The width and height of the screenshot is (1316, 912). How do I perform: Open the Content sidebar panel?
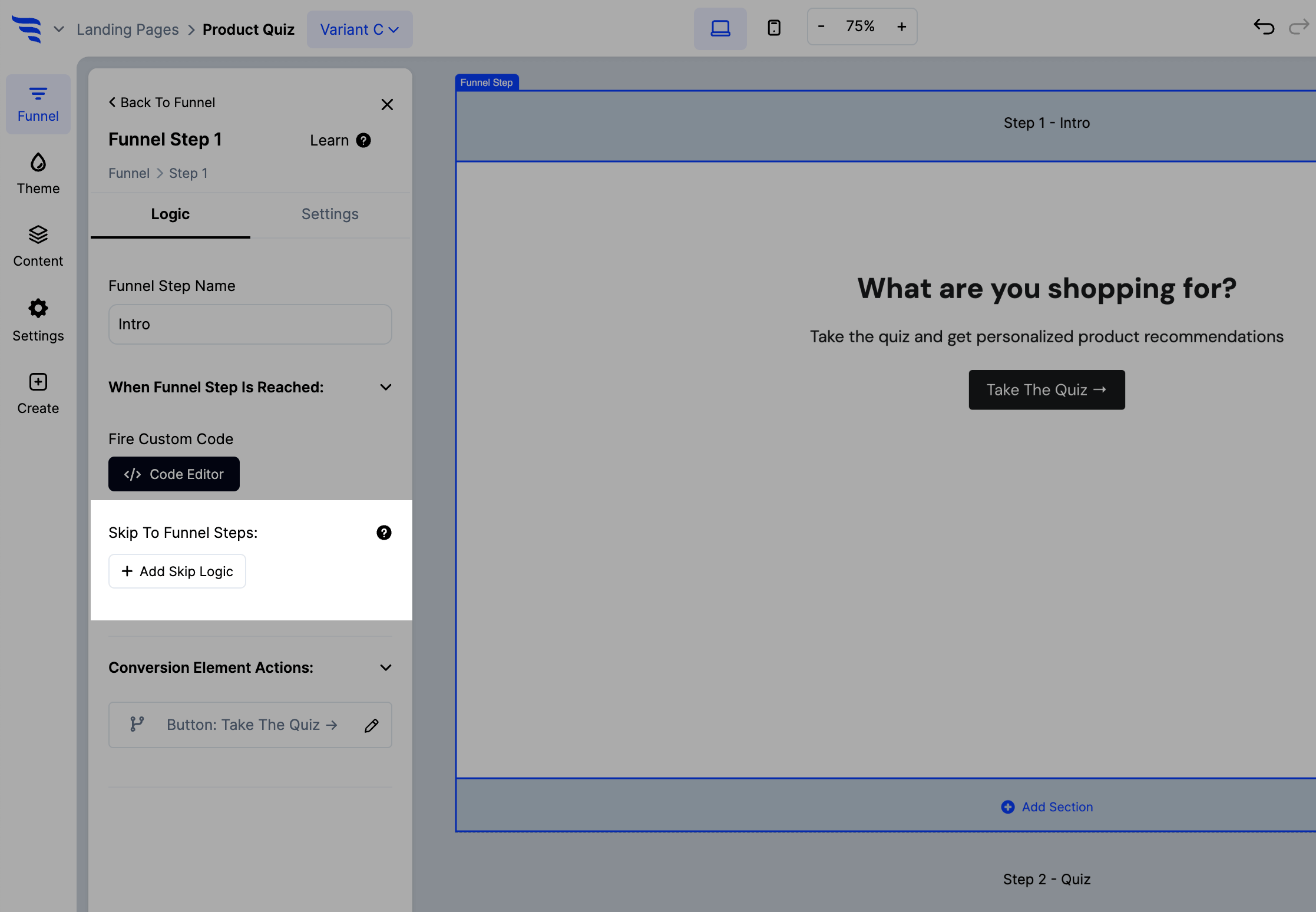tap(38, 246)
